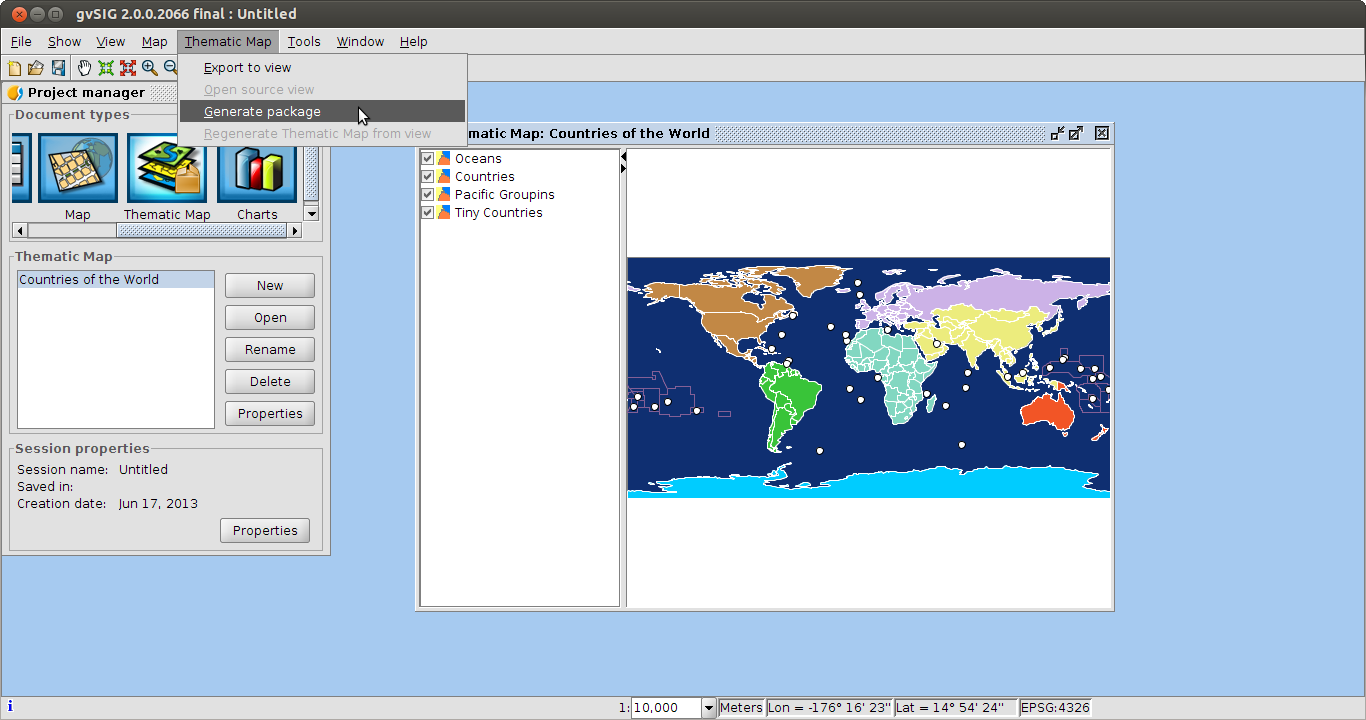
Task: Uncheck the Oceans layer checkbox
Action: click(x=428, y=158)
